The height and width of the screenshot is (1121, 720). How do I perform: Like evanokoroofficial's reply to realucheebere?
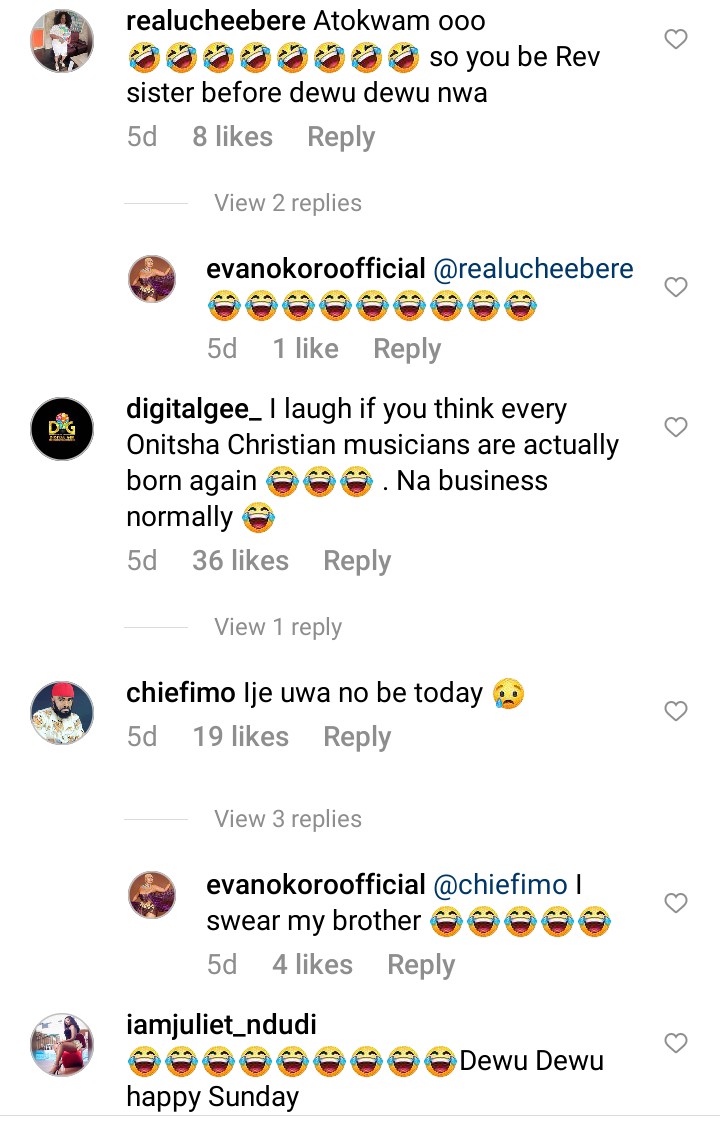click(676, 288)
